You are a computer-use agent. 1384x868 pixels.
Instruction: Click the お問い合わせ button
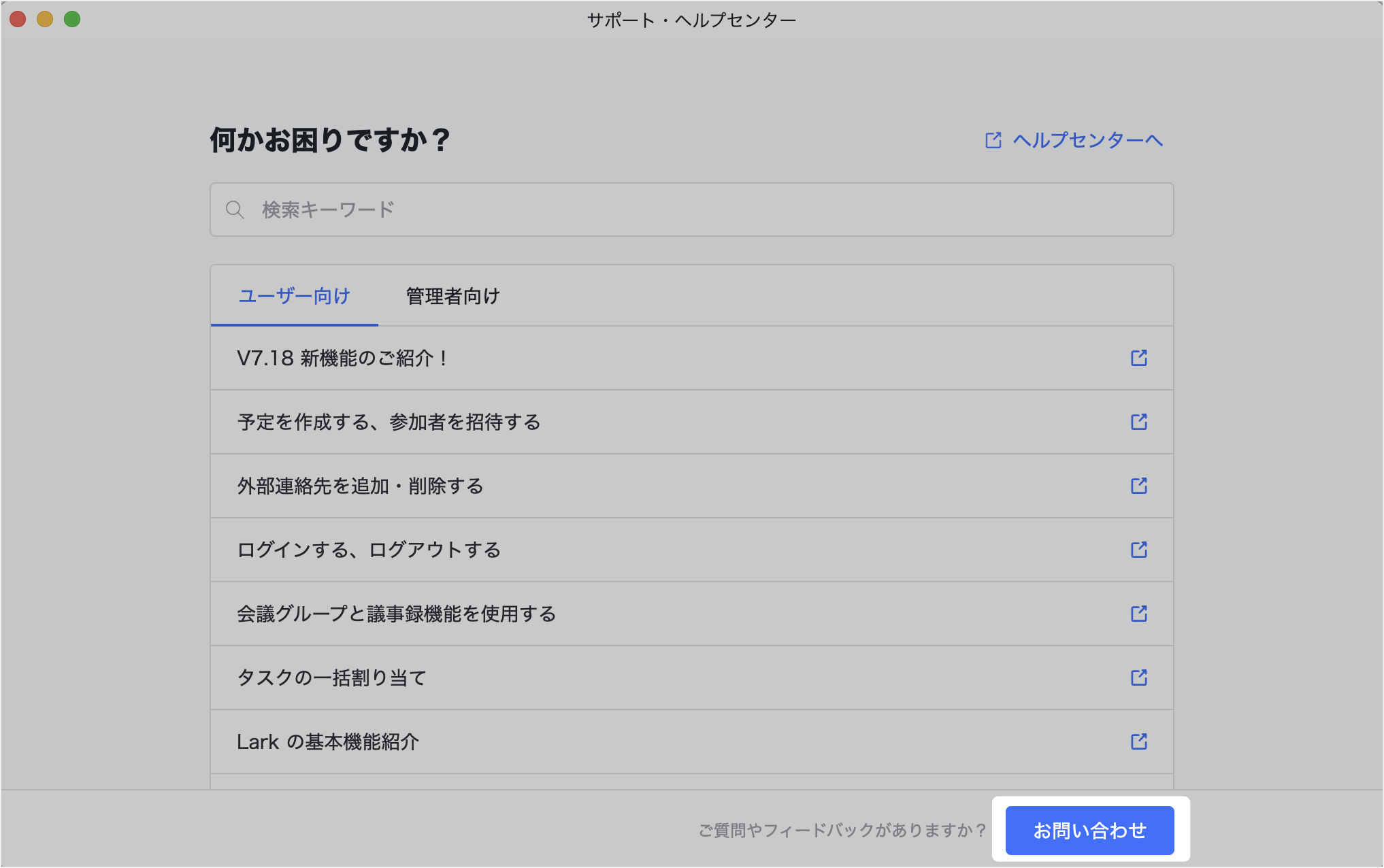(1089, 829)
